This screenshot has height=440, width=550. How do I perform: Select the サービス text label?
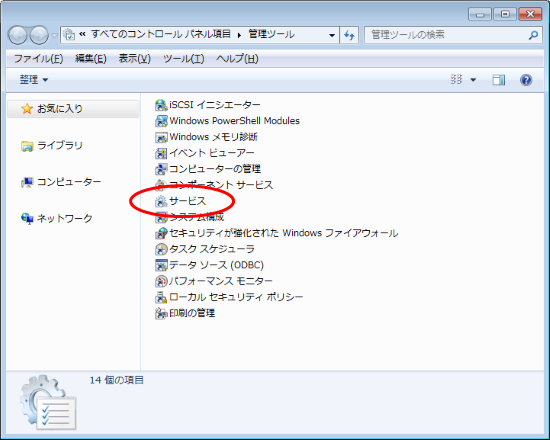[187, 201]
